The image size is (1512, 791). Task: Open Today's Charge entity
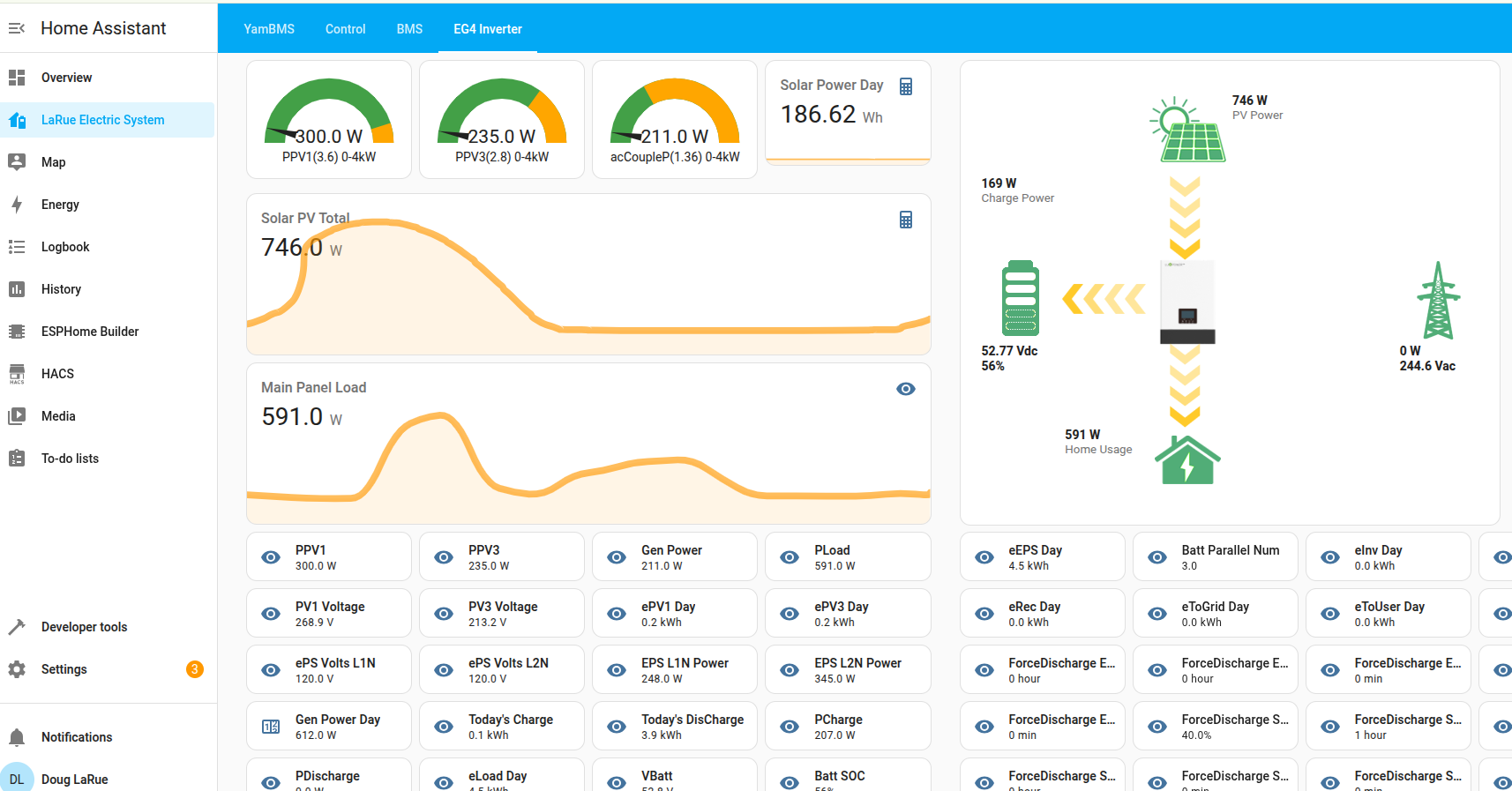[x=502, y=726]
